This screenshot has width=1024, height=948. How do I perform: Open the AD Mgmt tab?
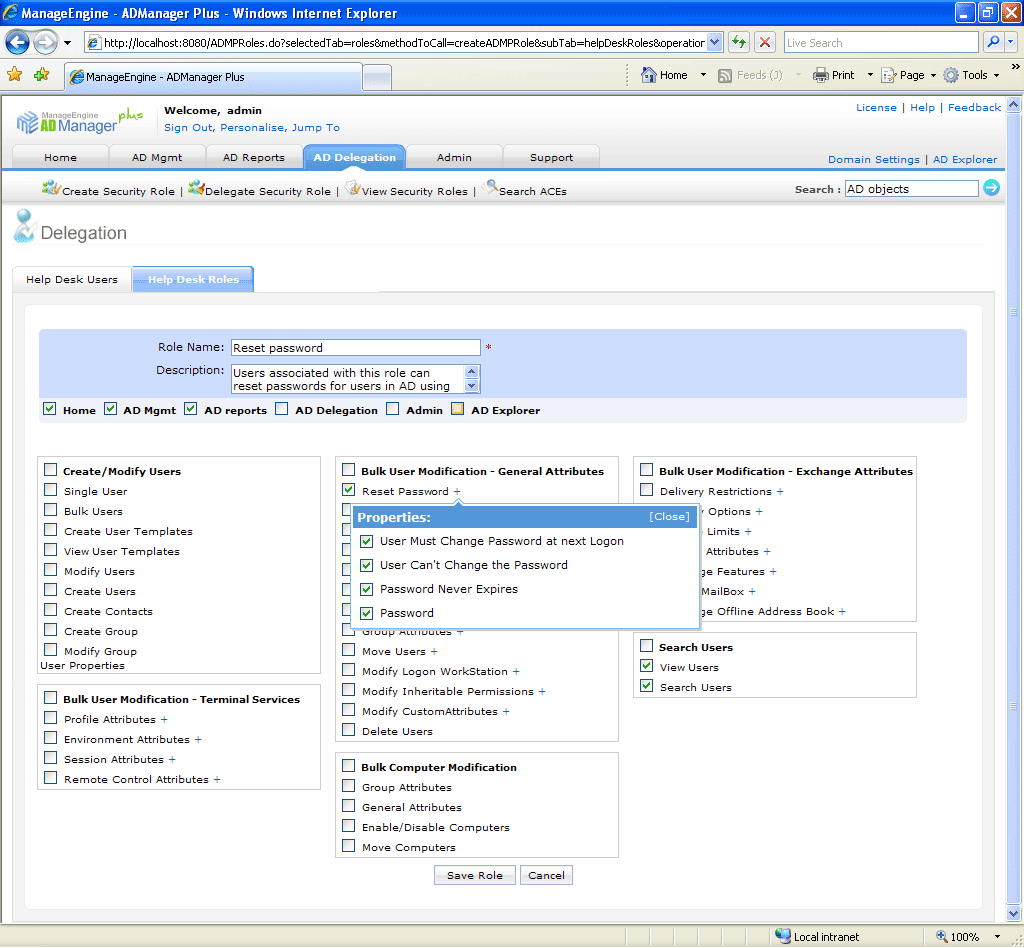[157, 157]
